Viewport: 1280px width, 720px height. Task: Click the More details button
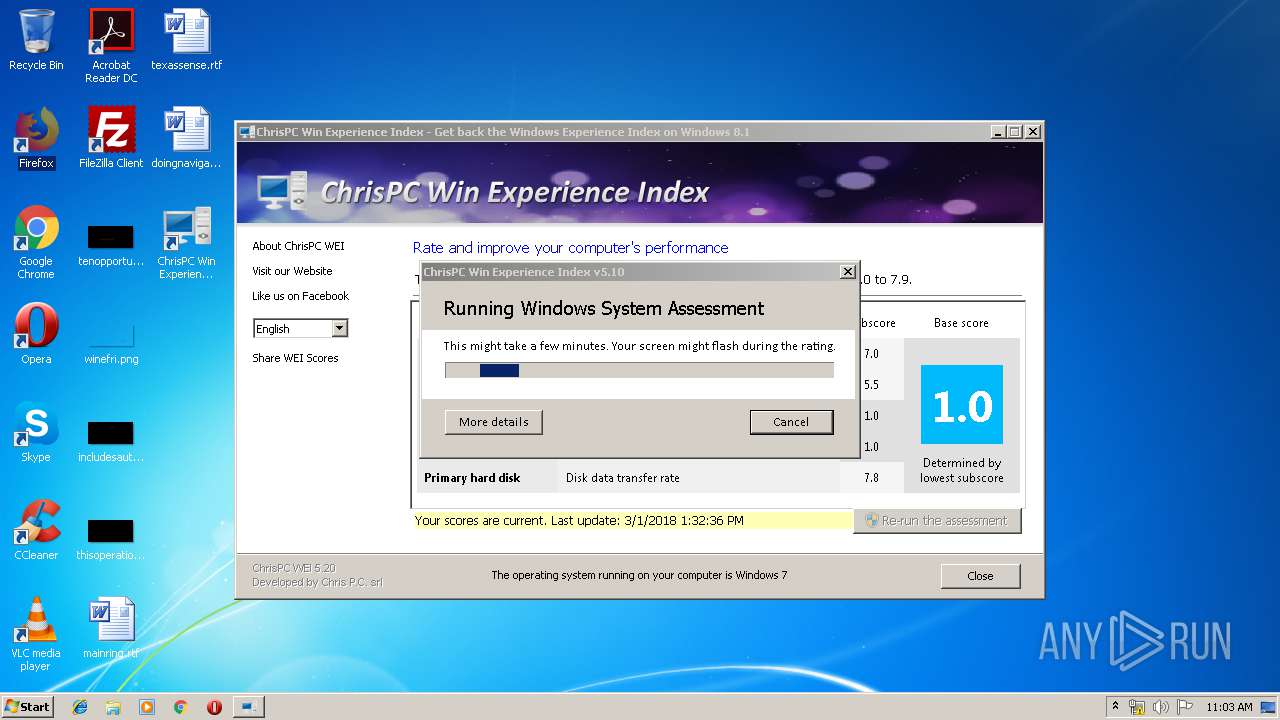494,422
